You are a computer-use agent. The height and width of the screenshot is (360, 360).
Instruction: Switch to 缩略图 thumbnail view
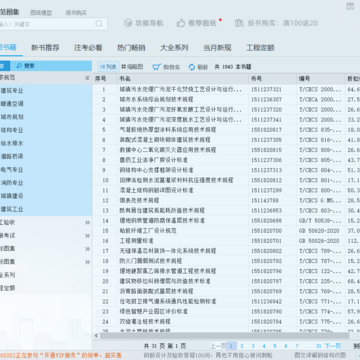point(132,67)
